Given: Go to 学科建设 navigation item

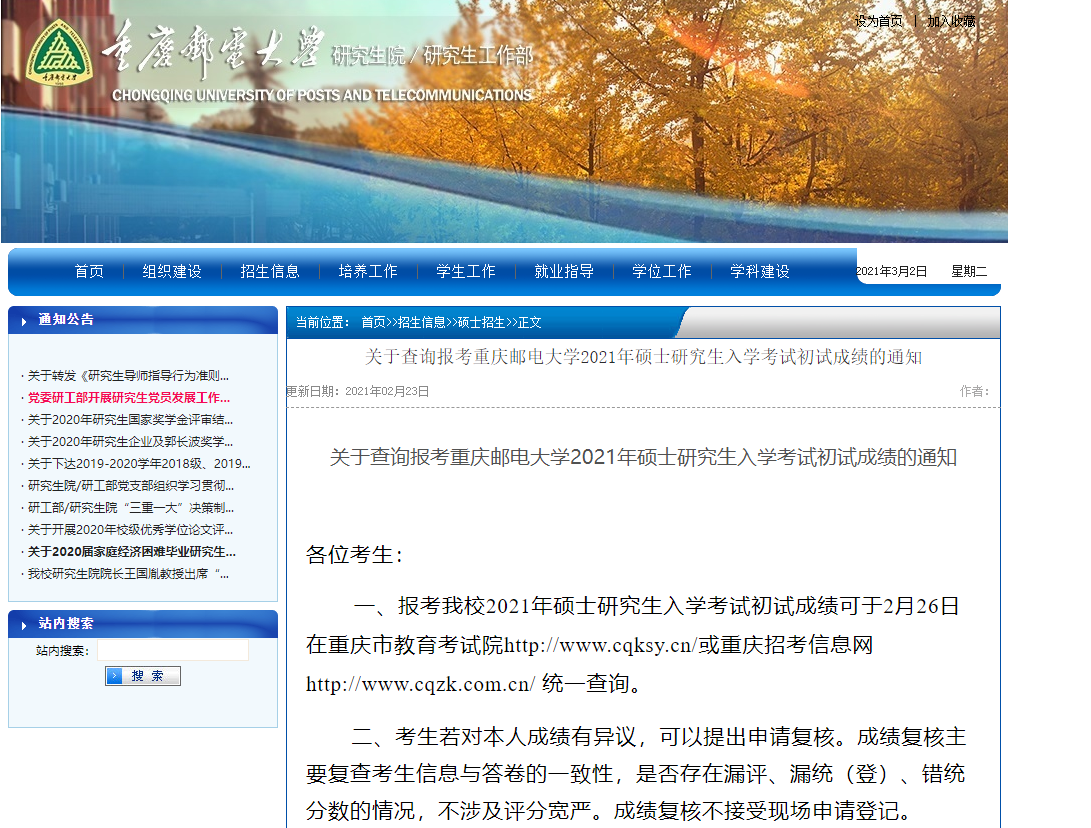Looking at the screenshot, I should pyautogui.click(x=760, y=271).
